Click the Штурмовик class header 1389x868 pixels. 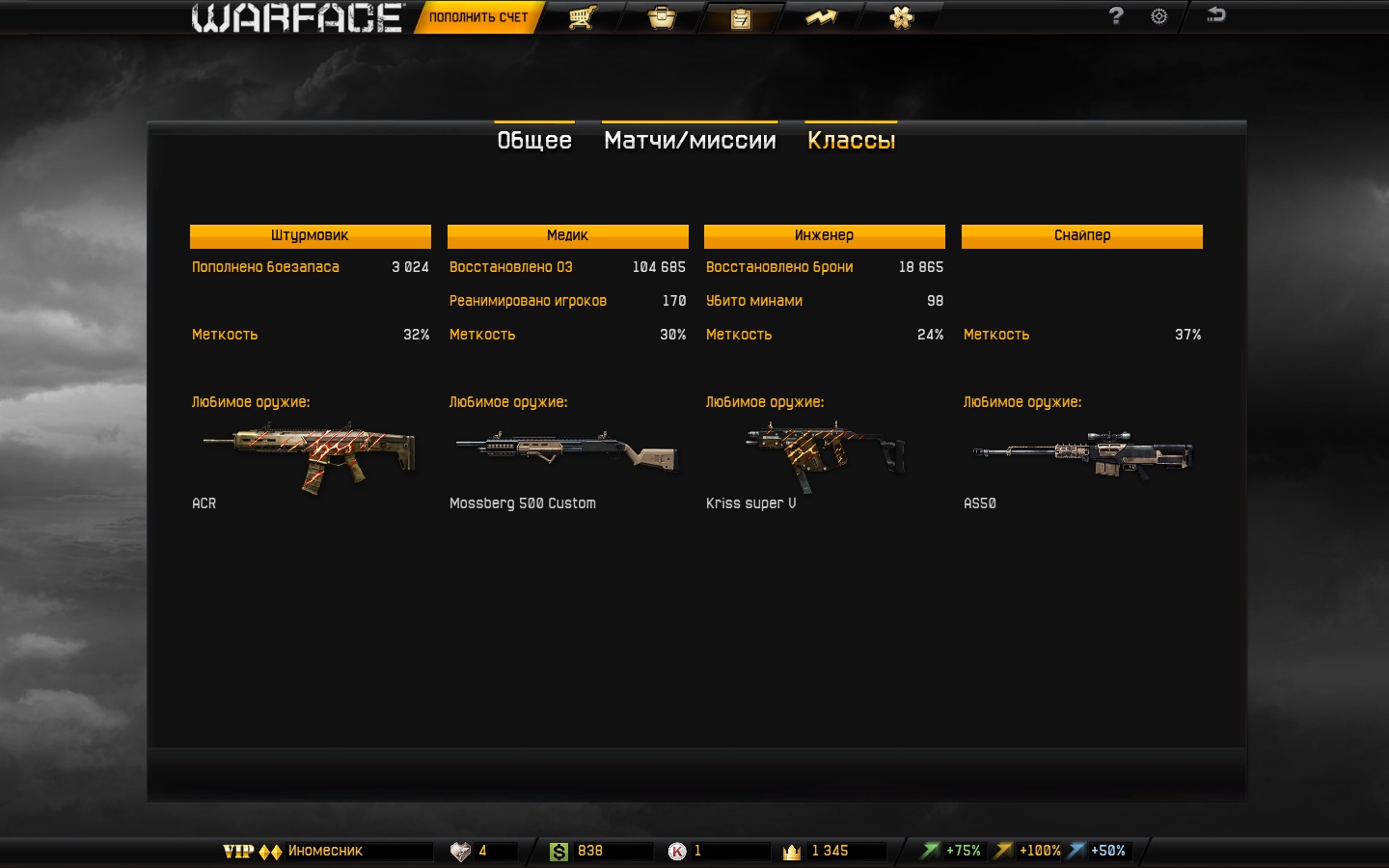click(311, 236)
